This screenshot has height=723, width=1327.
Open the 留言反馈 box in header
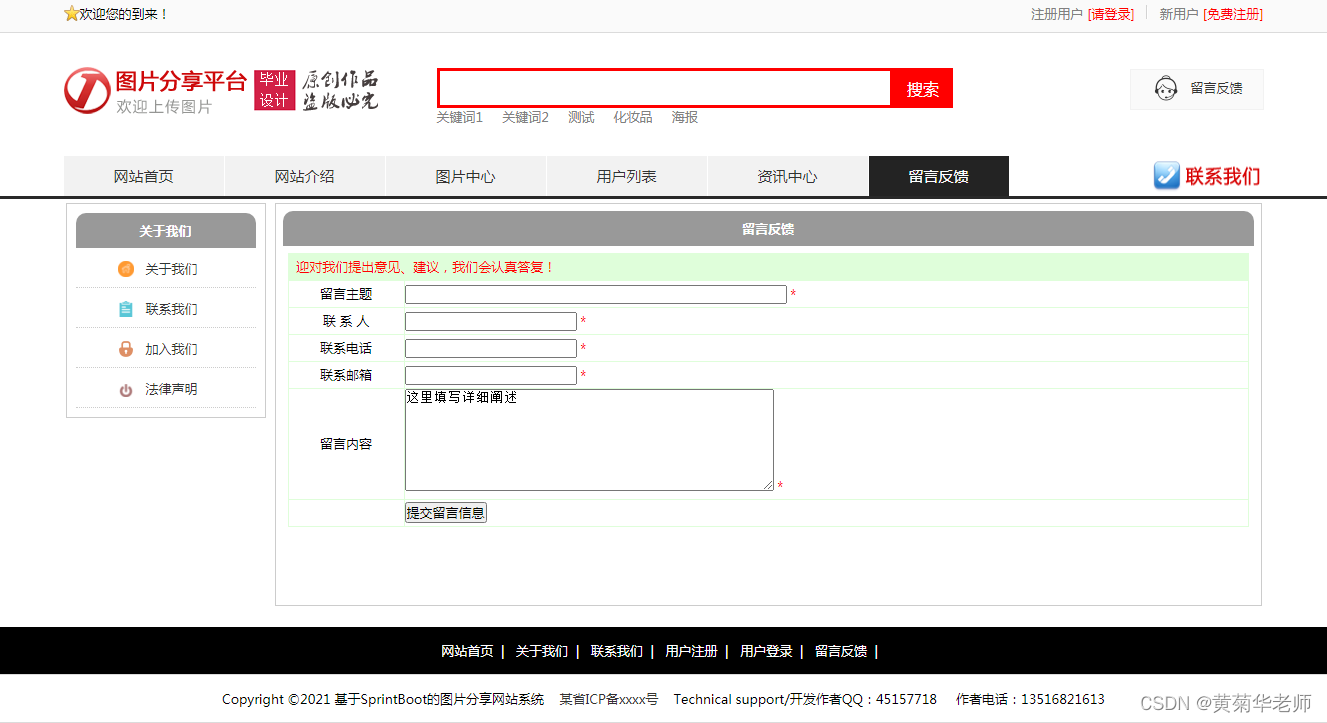(1197, 89)
